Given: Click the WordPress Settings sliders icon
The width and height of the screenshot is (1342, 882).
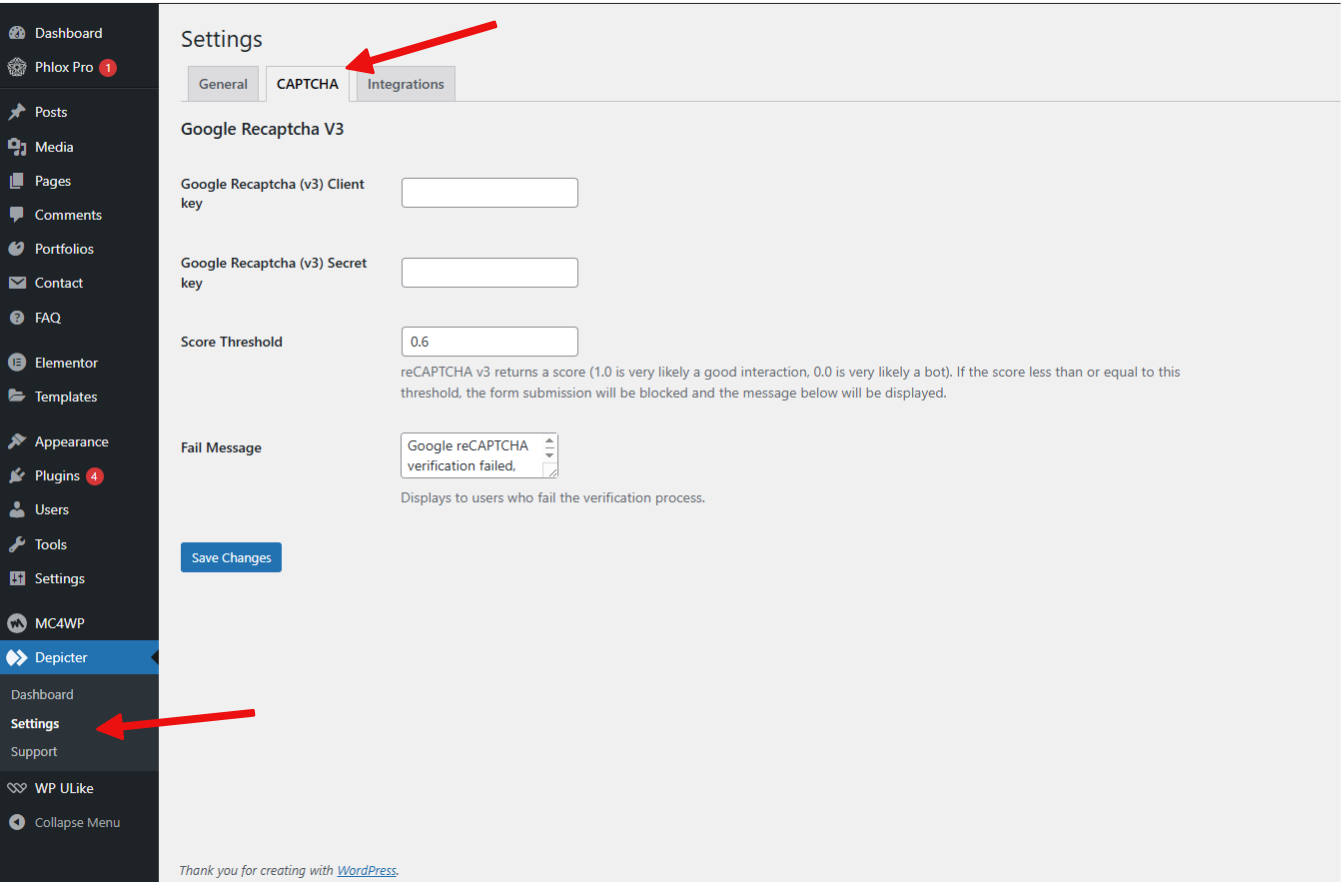Looking at the screenshot, I should 16,579.
